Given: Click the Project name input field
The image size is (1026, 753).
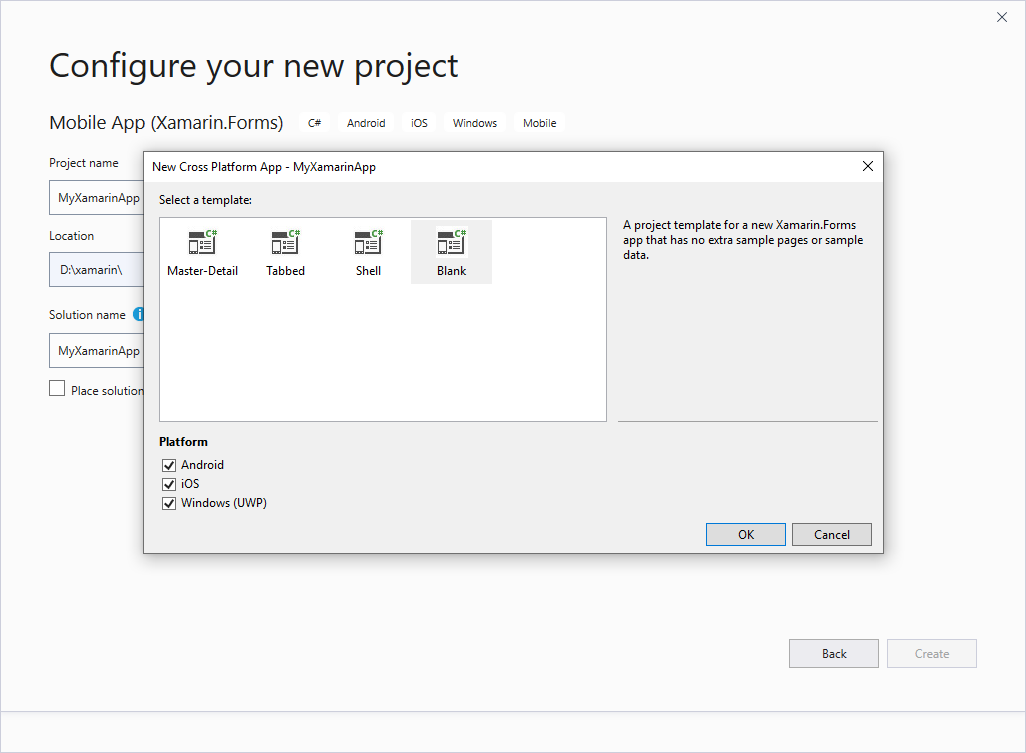Looking at the screenshot, I should 96,198.
